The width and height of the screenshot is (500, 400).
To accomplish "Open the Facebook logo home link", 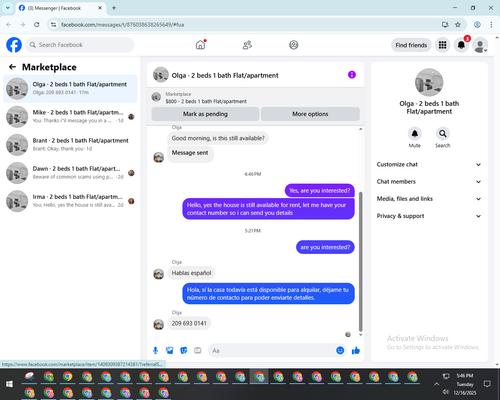I will tap(14, 45).
